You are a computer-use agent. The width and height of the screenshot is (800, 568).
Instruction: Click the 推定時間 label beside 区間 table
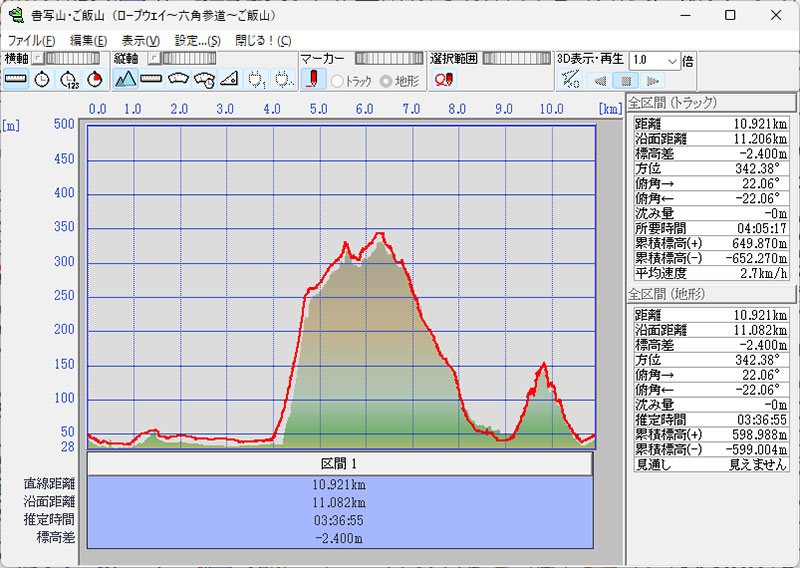(49, 520)
